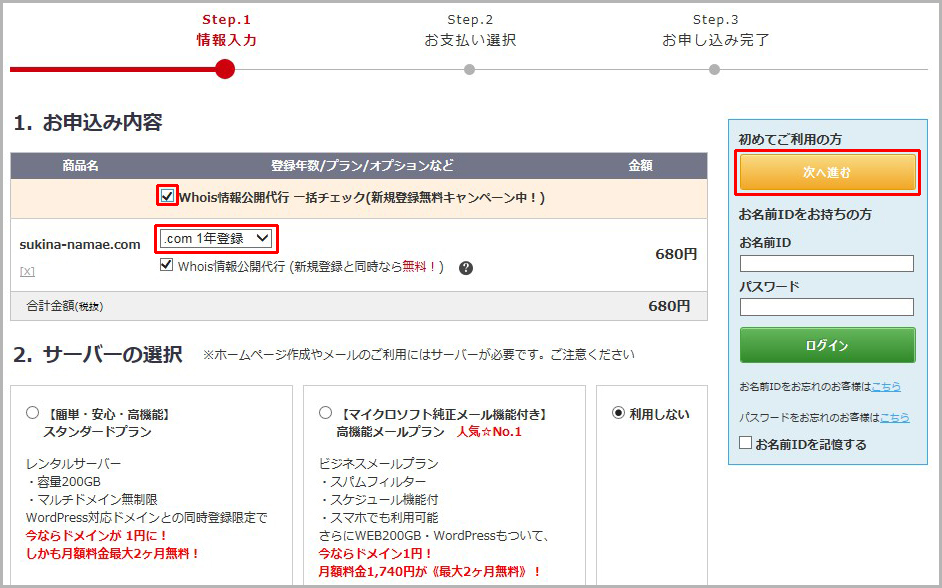Check the Whois bulk selection checkbox

[168, 196]
